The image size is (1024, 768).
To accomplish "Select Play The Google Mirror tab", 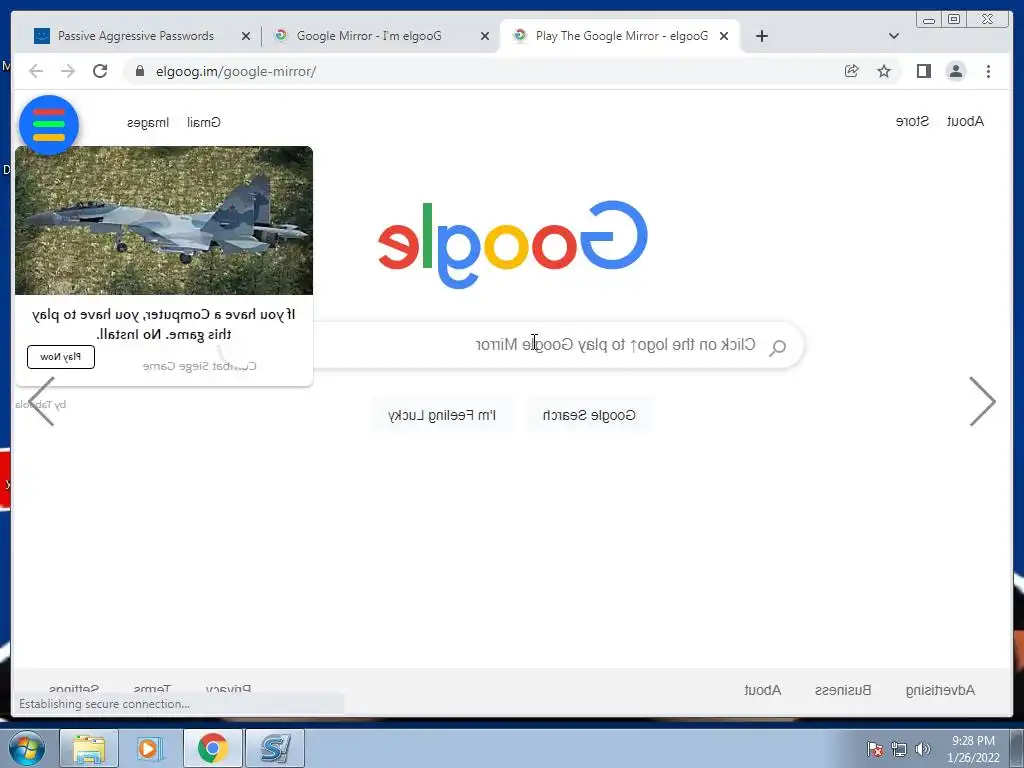I will [622, 36].
